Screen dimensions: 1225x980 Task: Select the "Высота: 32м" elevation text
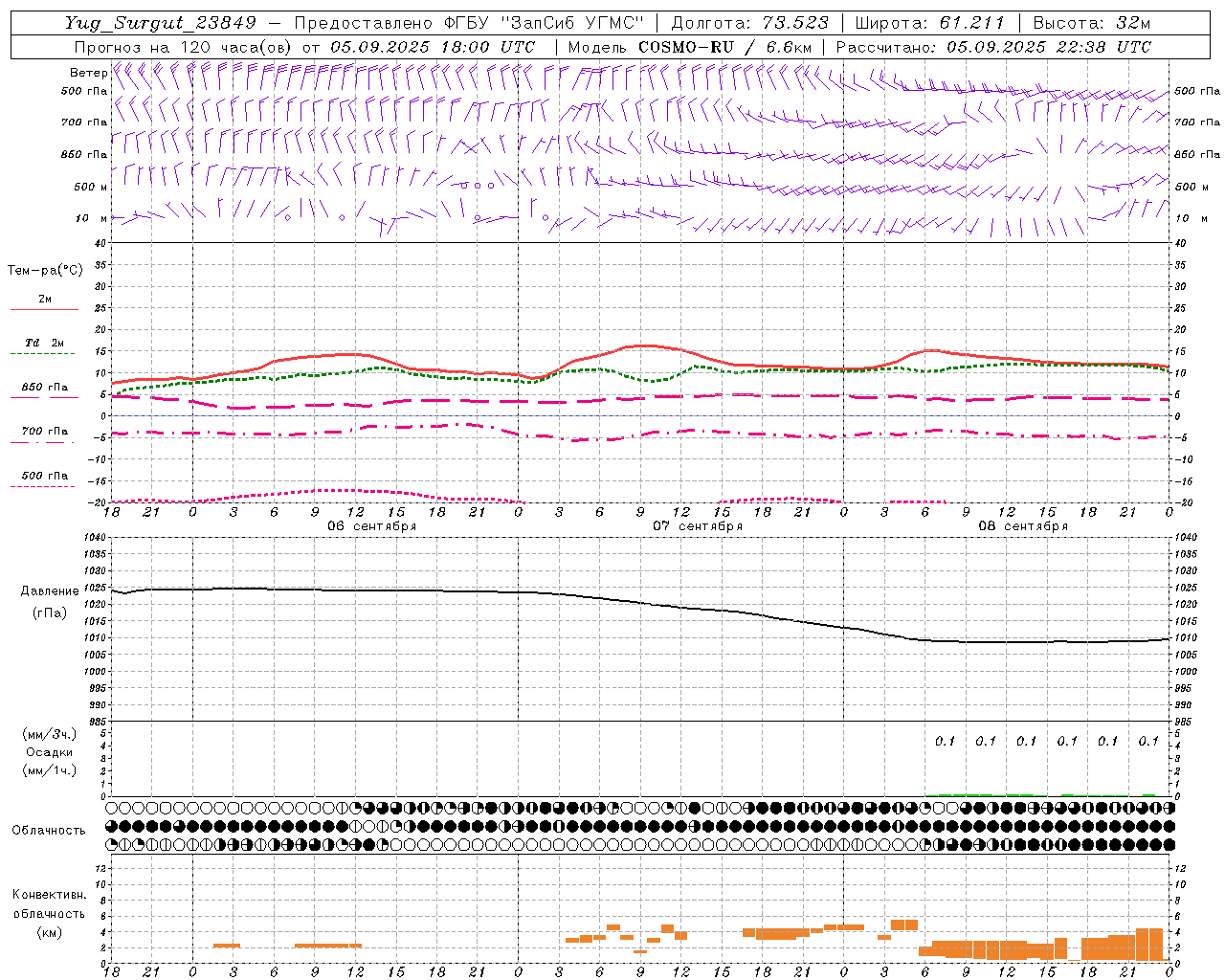click(x=1092, y=23)
